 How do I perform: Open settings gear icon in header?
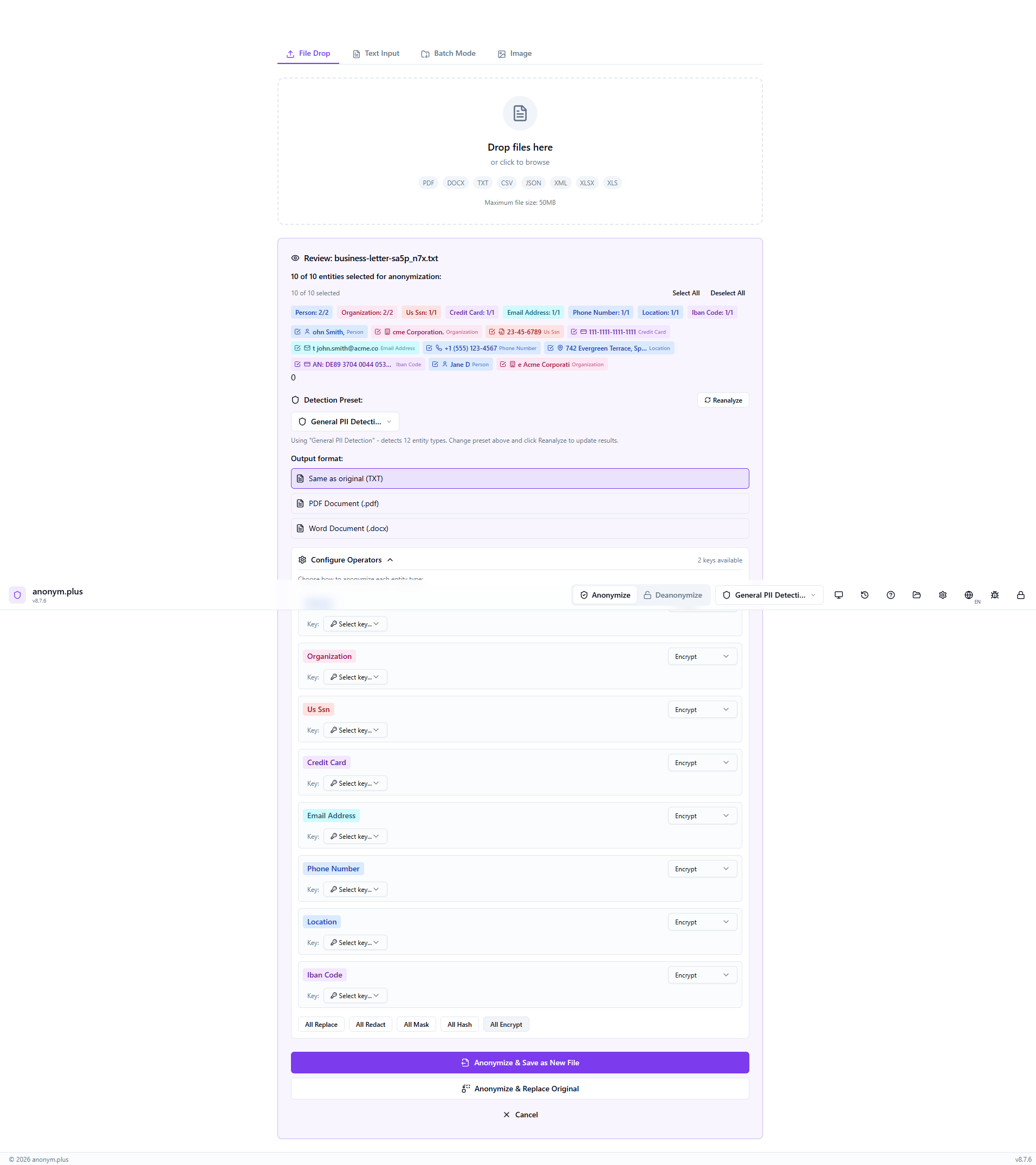pos(943,595)
